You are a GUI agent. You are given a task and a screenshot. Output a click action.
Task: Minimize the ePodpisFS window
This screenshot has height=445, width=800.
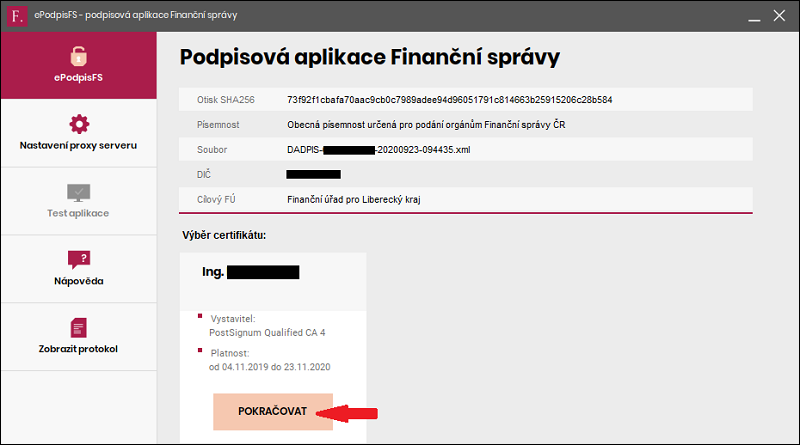pos(754,16)
